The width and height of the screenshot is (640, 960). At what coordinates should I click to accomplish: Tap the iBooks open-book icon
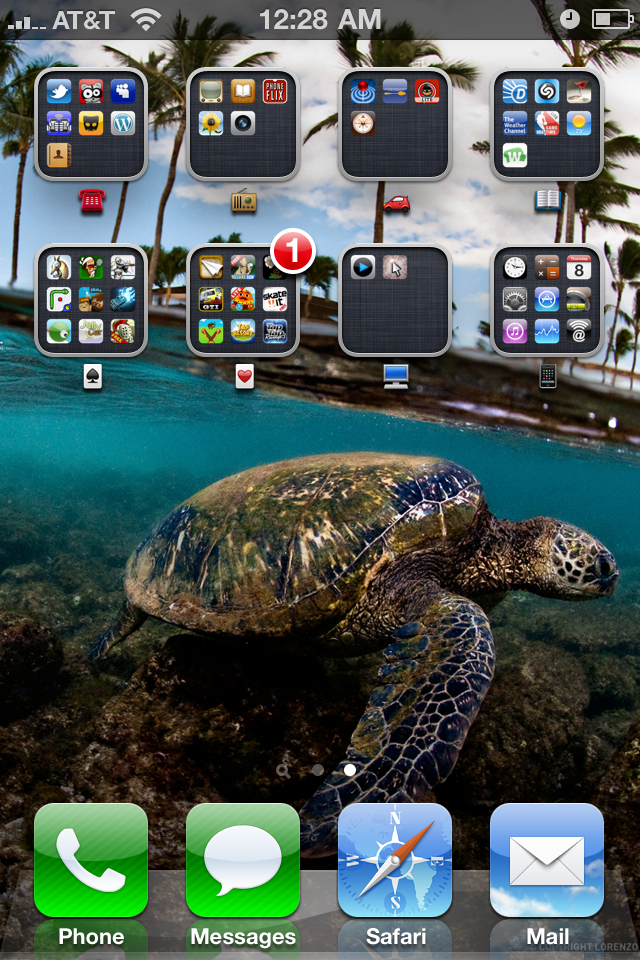click(243, 92)
